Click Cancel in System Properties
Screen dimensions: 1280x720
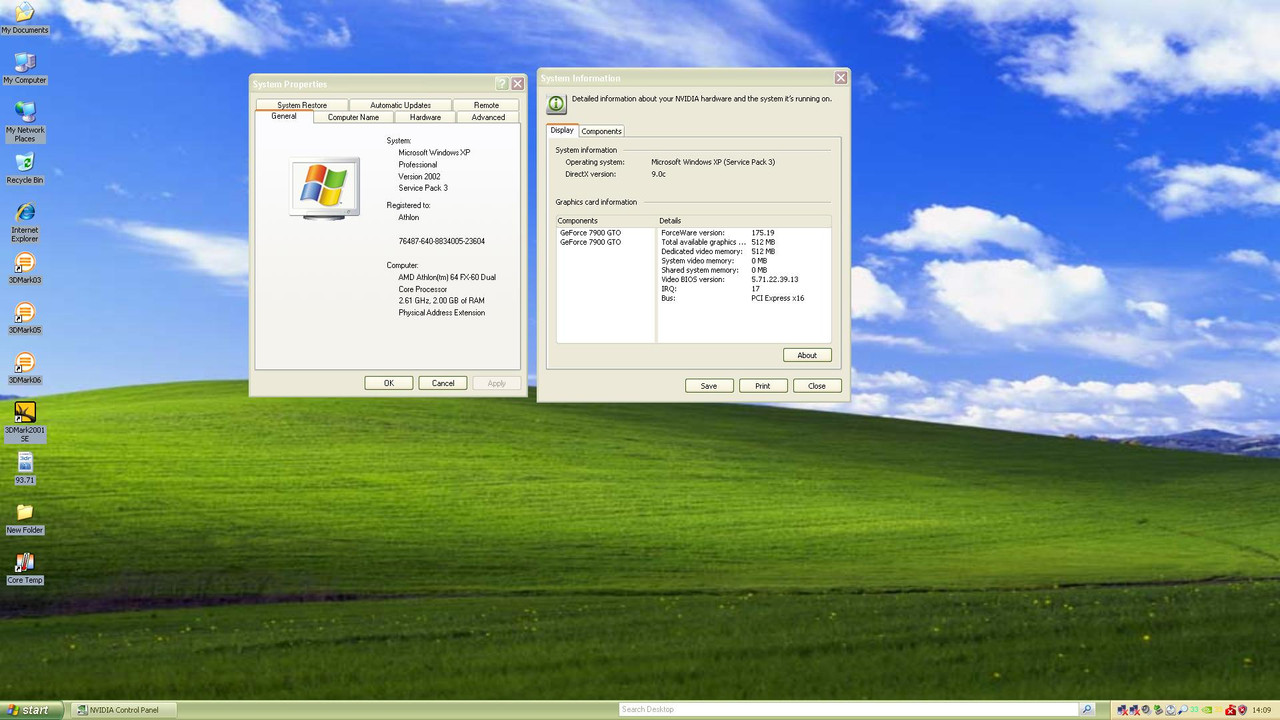[443, 383]
